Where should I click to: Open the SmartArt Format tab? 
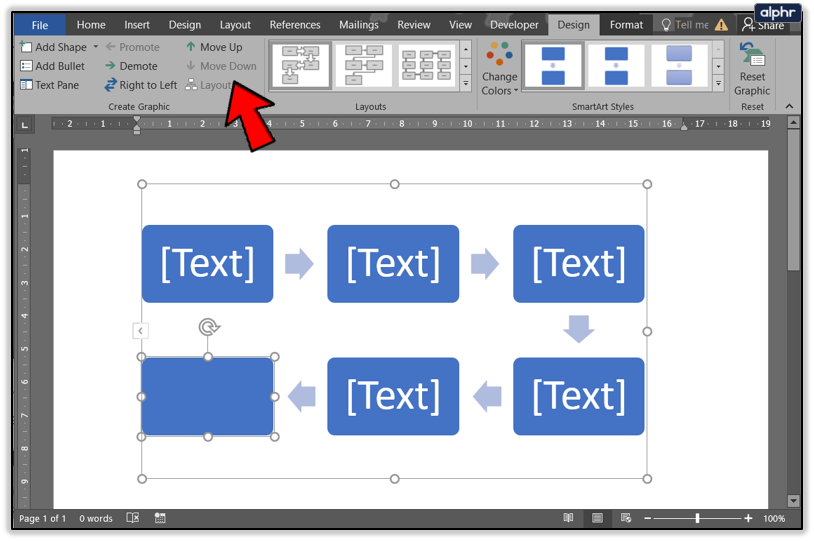pyautogui.click(x=626, y=25)
